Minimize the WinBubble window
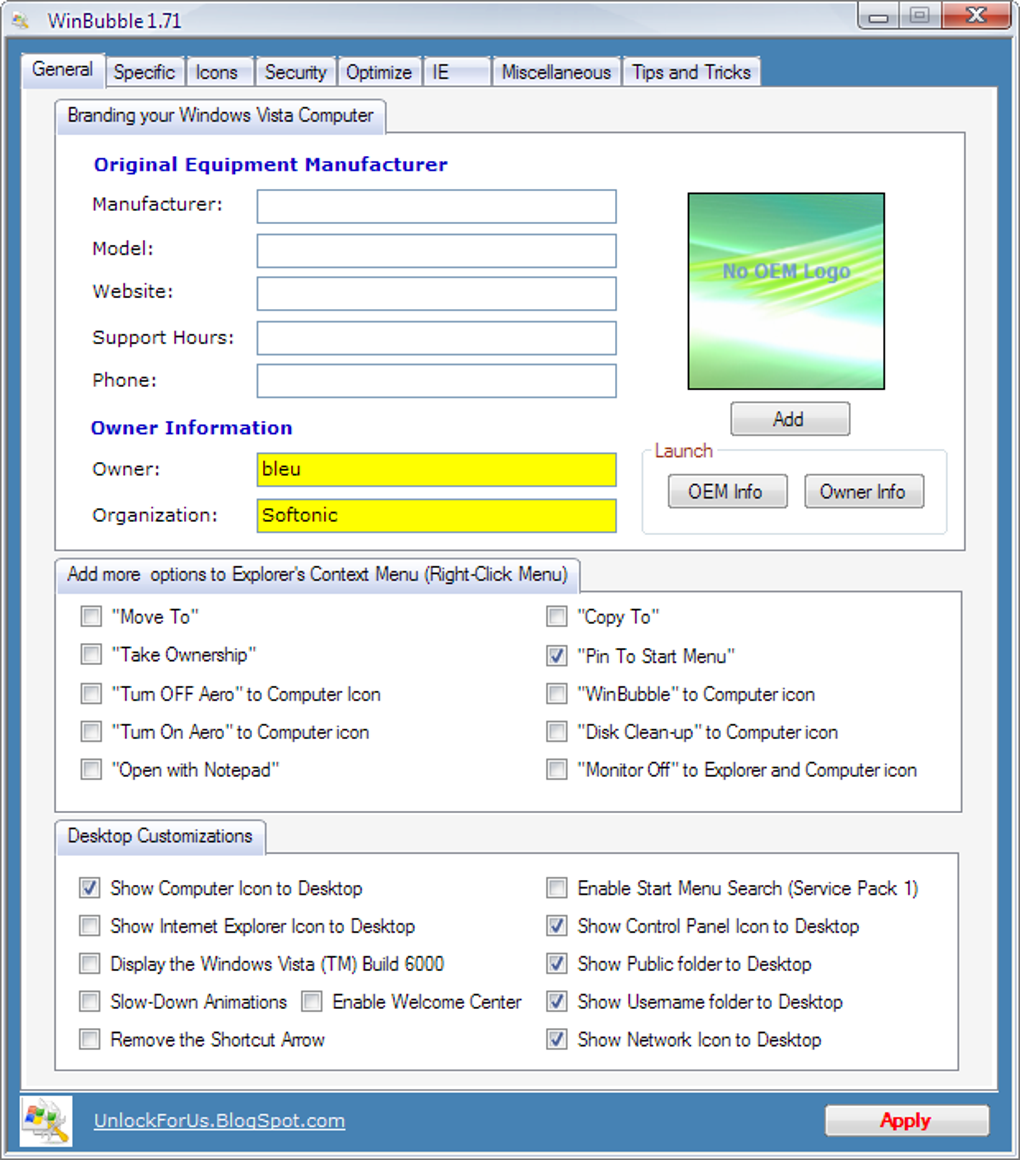Image resolution: width=1020 pixels, height=1160 pixels. coord(879,16)
